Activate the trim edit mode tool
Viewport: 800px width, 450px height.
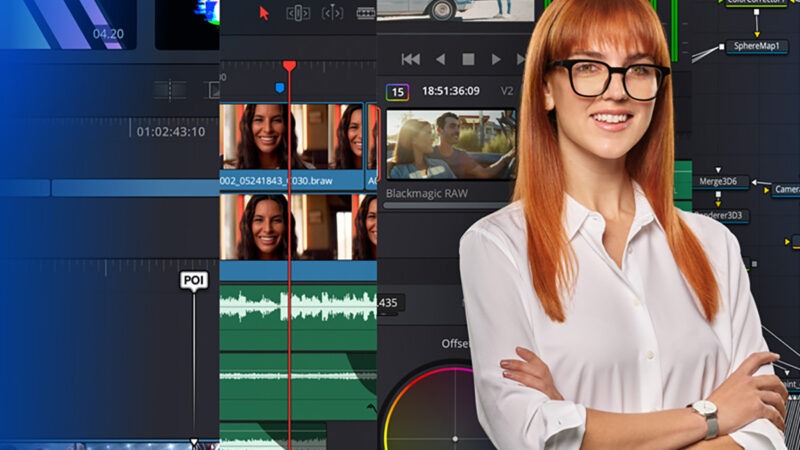(298, 13)
